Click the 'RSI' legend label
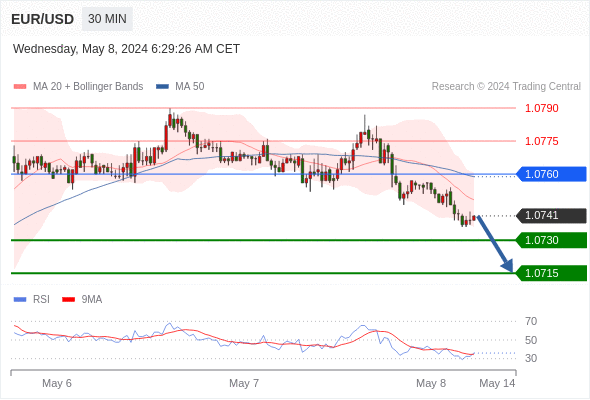 pos(41,300)
